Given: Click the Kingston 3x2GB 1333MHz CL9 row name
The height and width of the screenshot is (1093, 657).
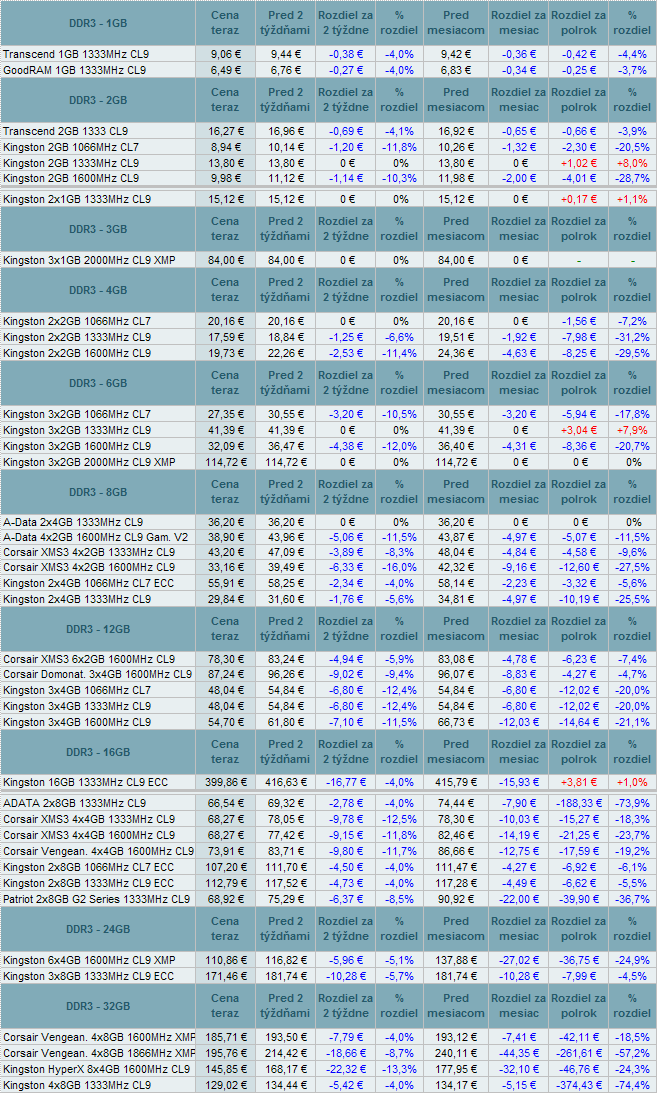Looking at the screenshot, I should pyautogui.click(x=77, y=430).
